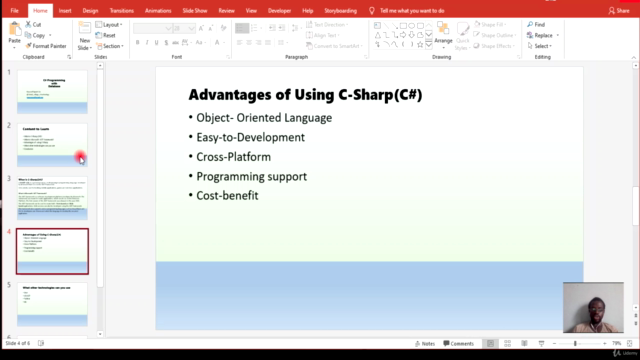Viewport: 640px width, 360px height.
Task: Open the Insert tab
Action: (x=65, y=11)
